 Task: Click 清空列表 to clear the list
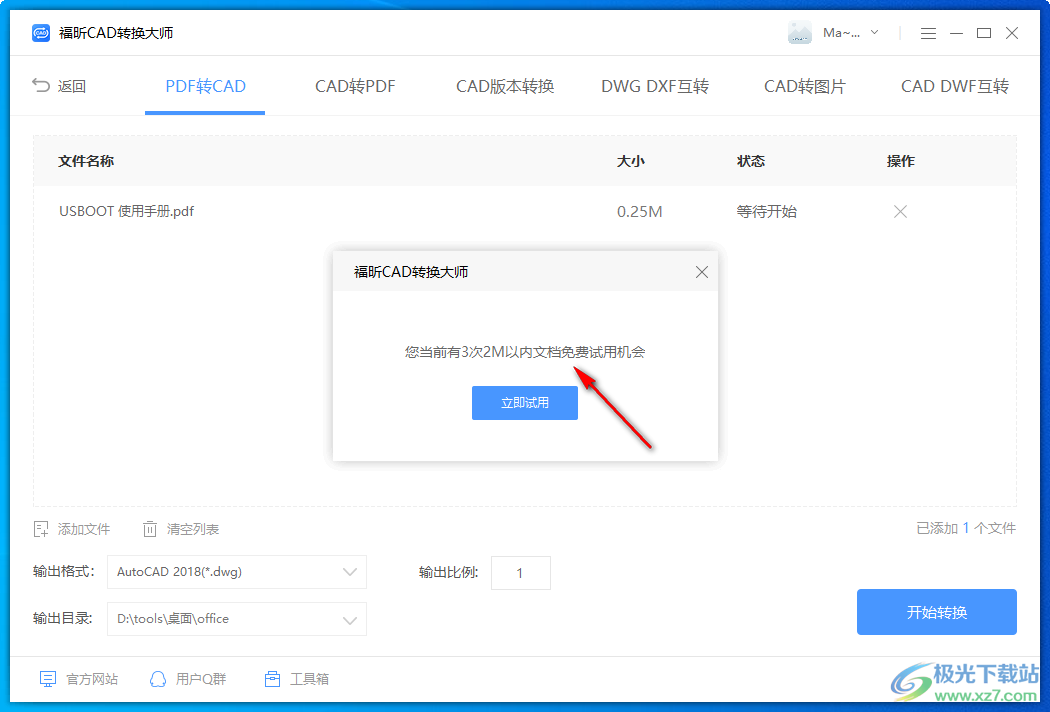pos(181,529)
